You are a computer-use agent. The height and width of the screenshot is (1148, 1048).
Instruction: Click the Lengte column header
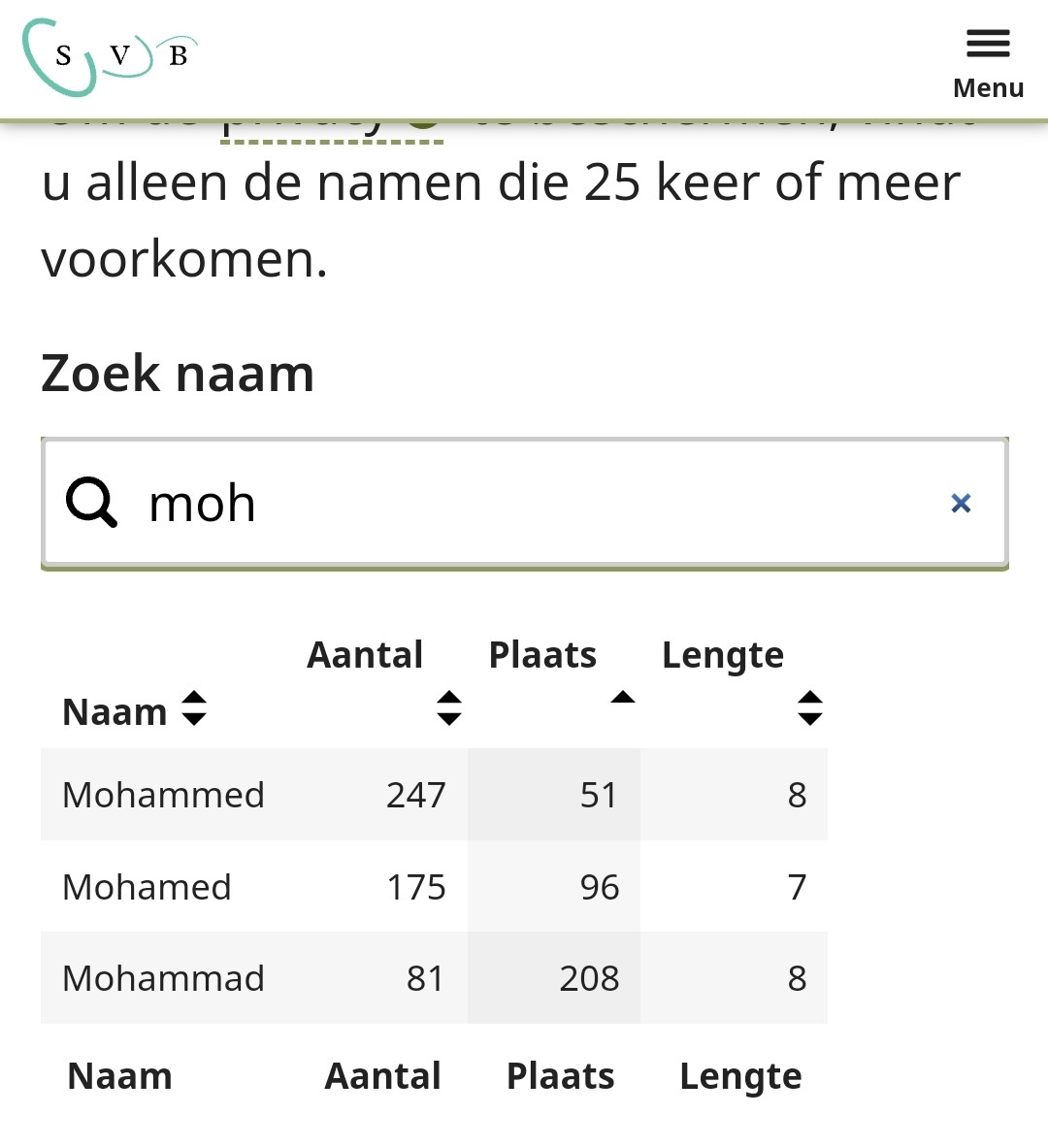(x=723, y=656)
